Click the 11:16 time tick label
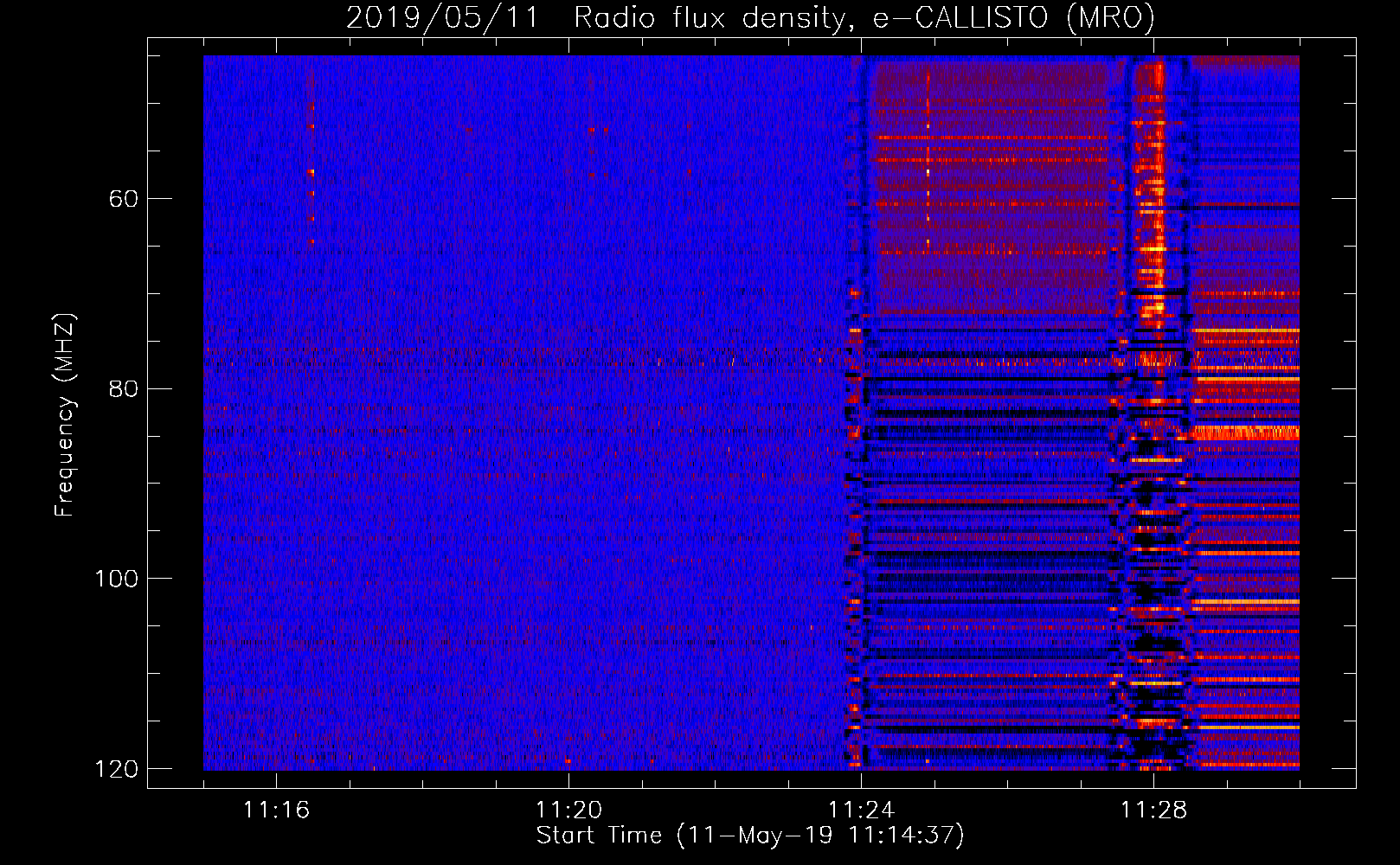Viewport: 1400px width, 865px height. tap(276, 811)
